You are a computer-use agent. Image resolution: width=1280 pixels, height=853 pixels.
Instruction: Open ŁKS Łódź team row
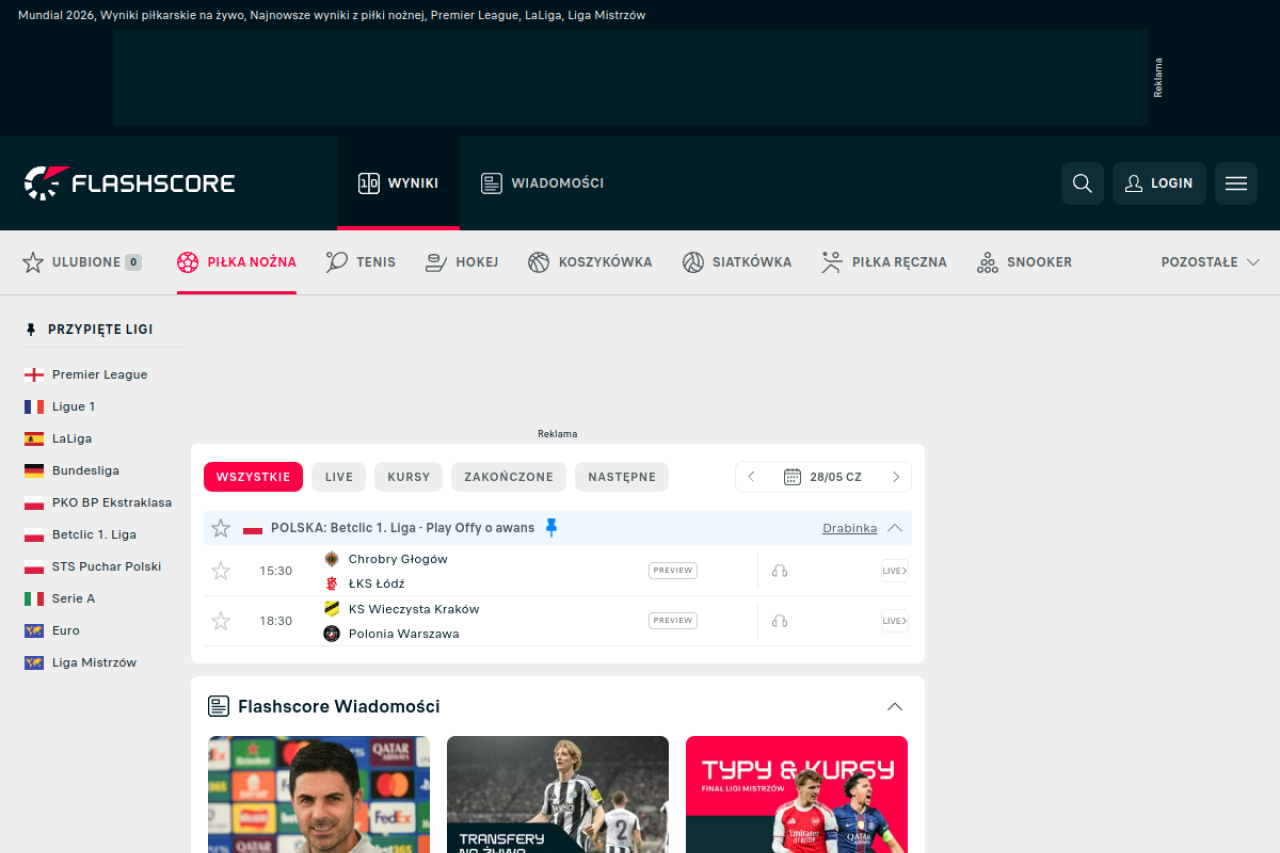click(365, 583)
